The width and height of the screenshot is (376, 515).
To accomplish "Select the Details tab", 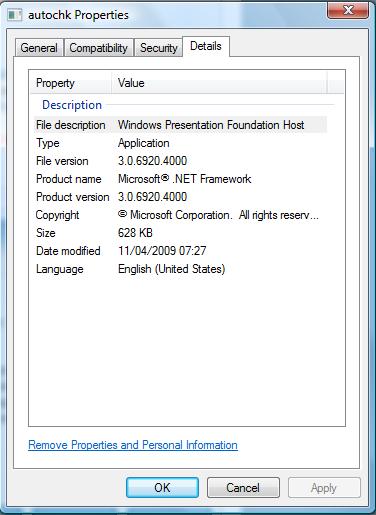I will (x=206, y=46).
